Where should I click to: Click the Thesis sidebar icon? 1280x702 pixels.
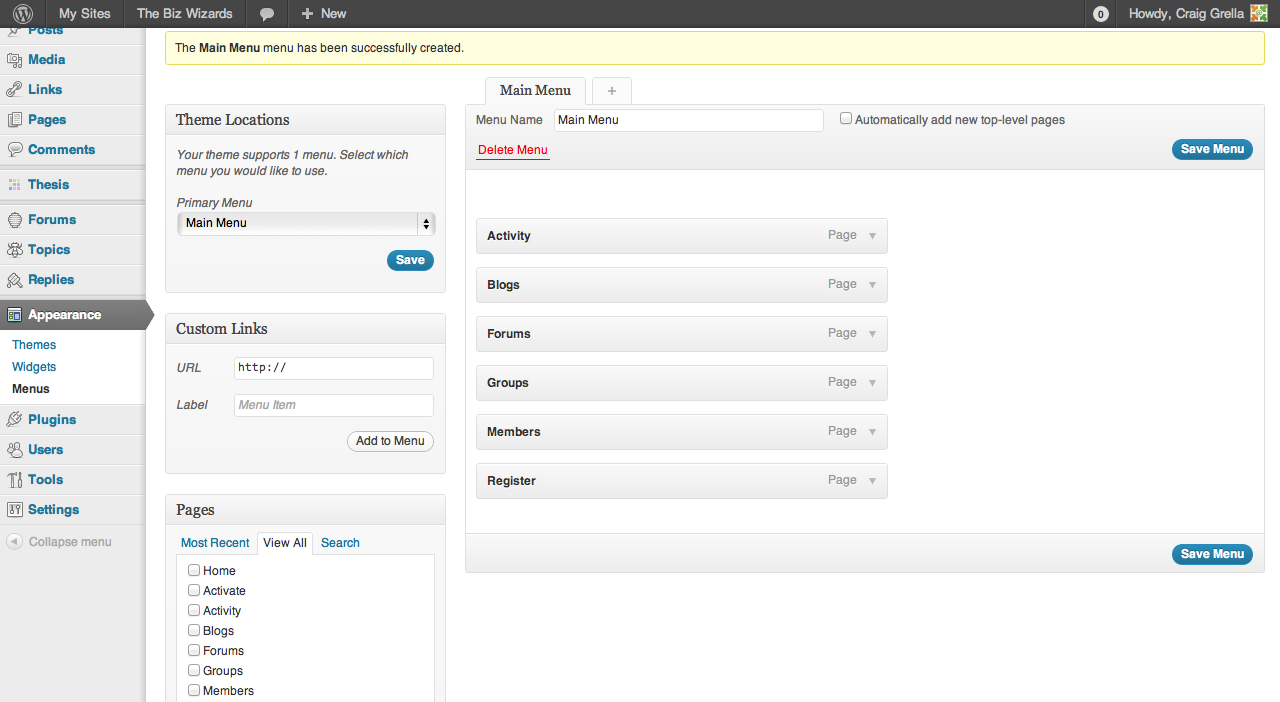point(15,185)
